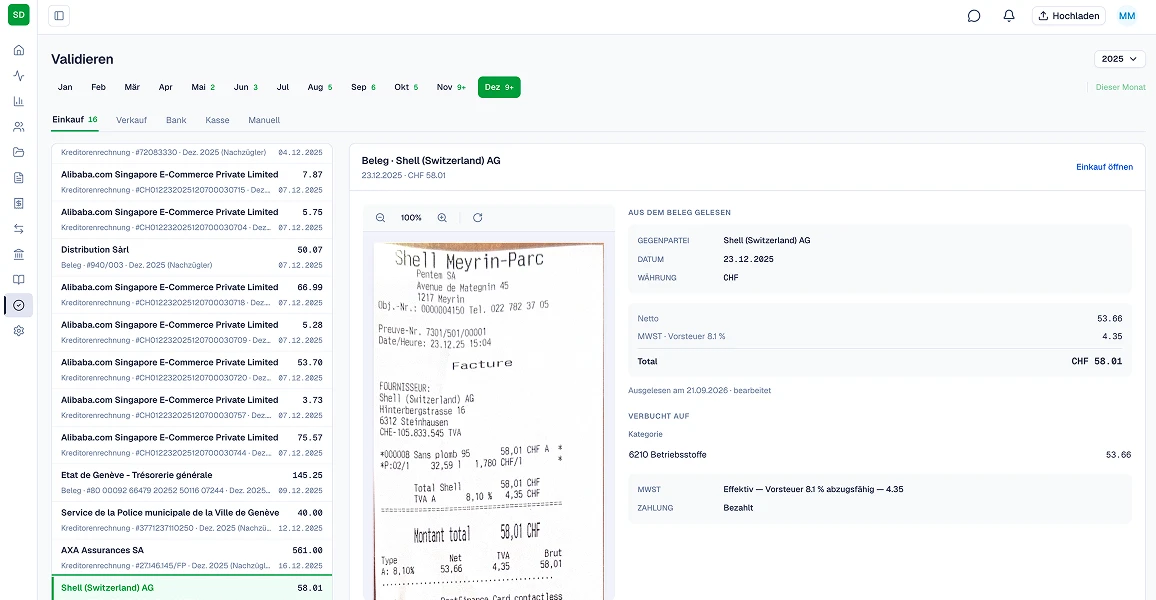Open the notifications bell icon
Screen dimensions: 1156x600
click(1009, 15)
